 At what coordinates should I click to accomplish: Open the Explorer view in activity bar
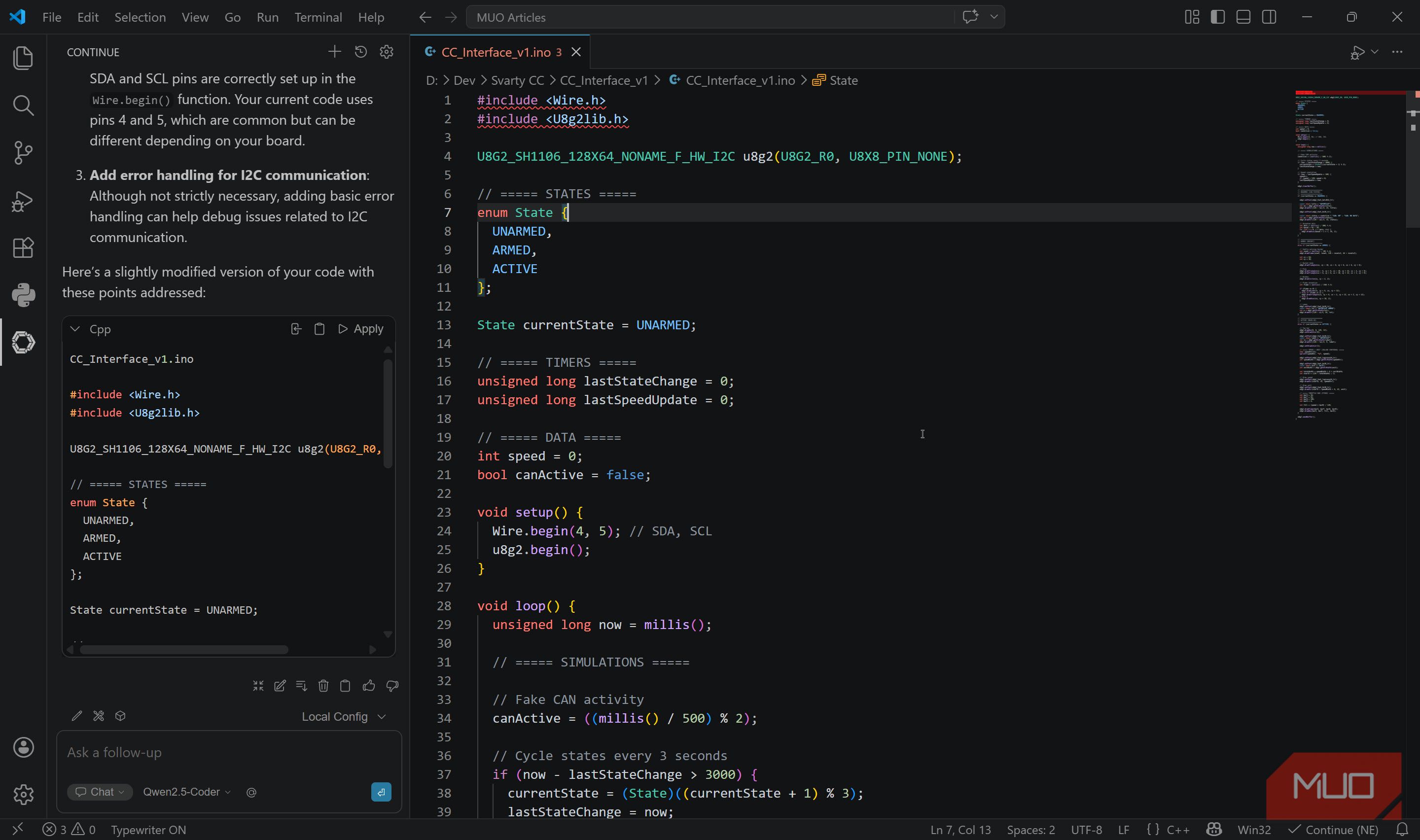23,58
